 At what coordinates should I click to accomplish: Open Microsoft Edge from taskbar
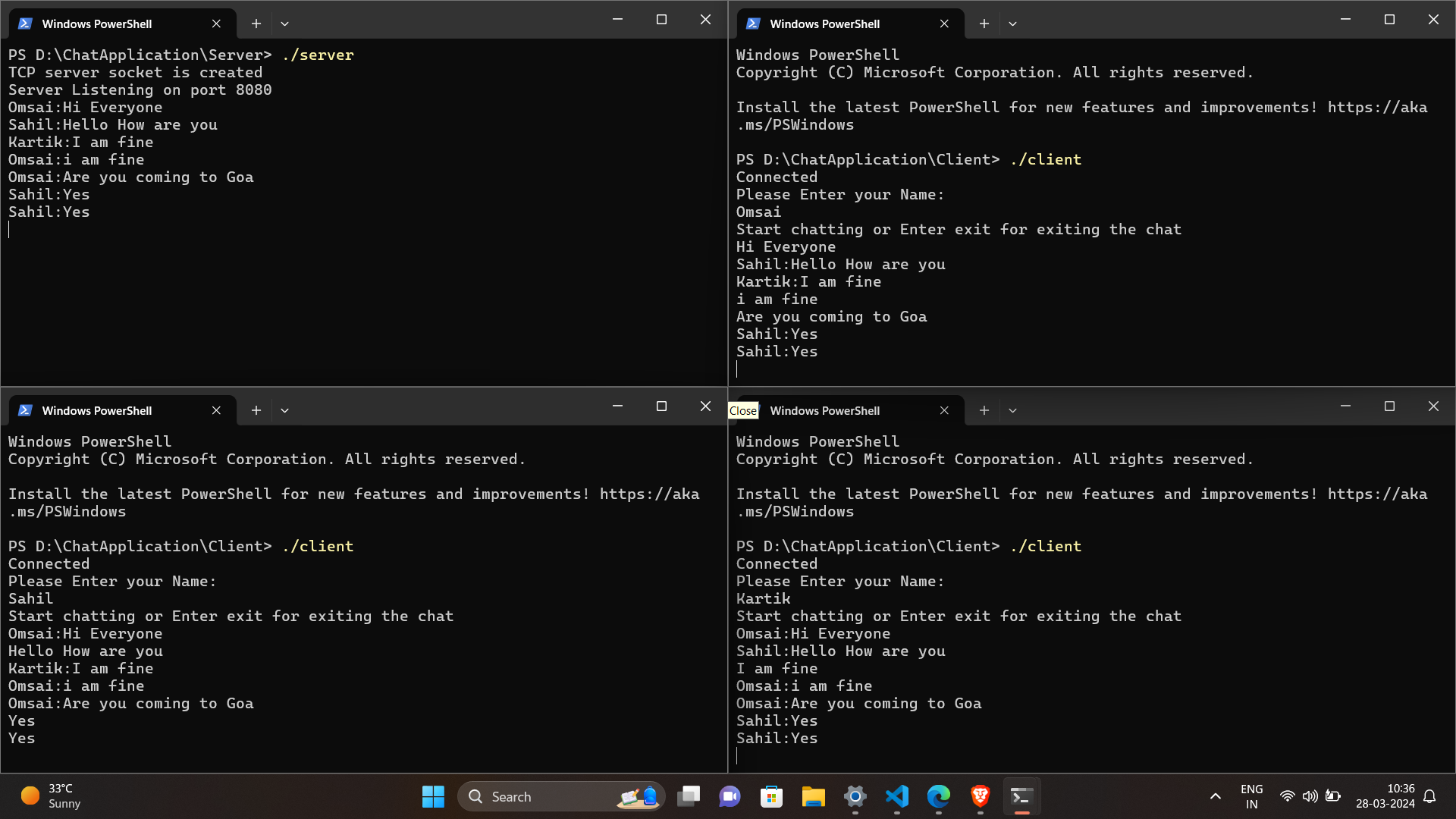(x=938, y=796)
